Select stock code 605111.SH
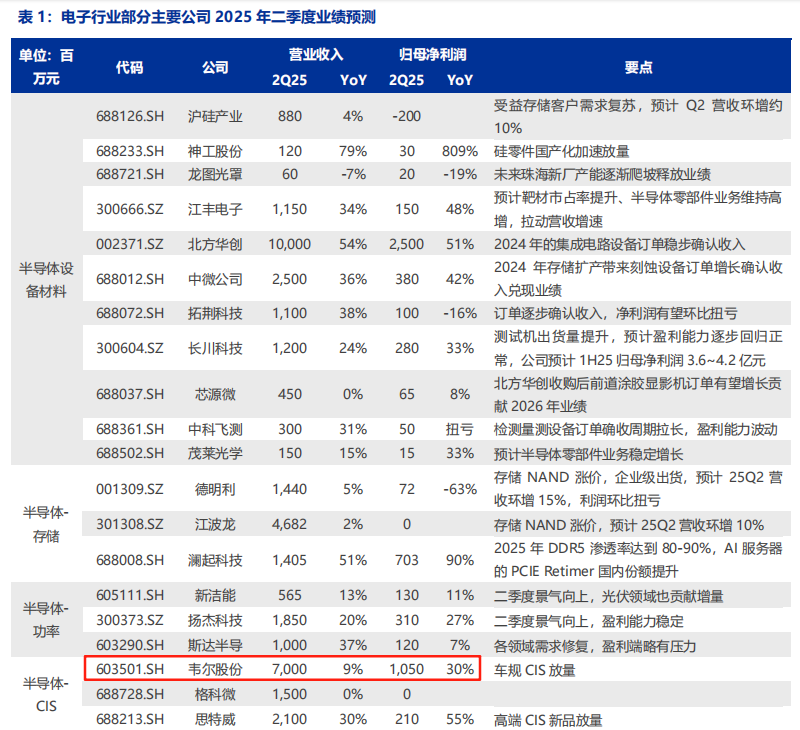Viewport: 800px width, 730px height. tap(130, 595)
